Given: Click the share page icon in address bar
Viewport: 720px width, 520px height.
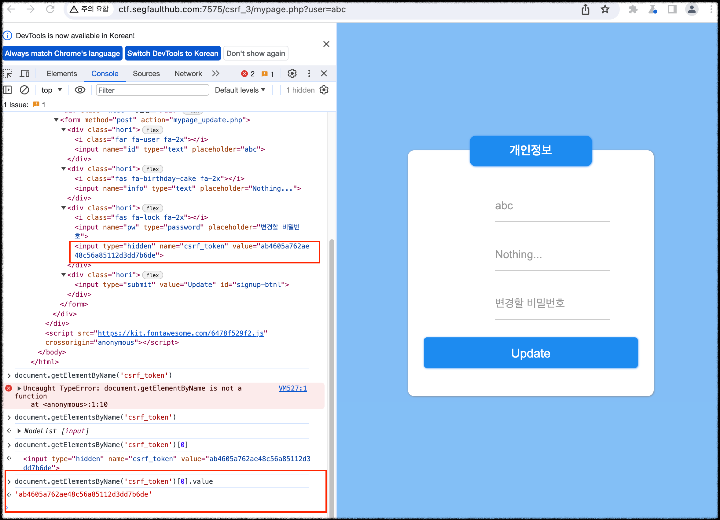Looking at the screenshot, I should tap(585, 10).
